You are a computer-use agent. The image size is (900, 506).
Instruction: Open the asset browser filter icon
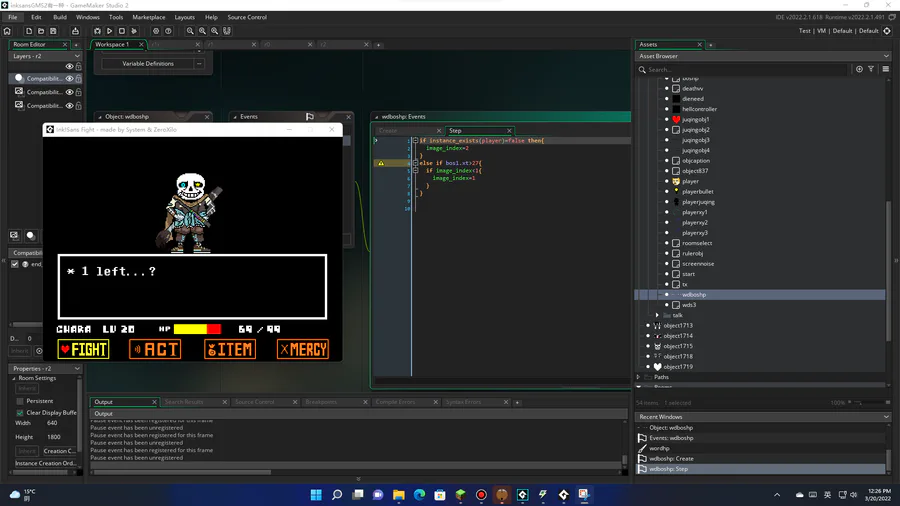(871, 69)
